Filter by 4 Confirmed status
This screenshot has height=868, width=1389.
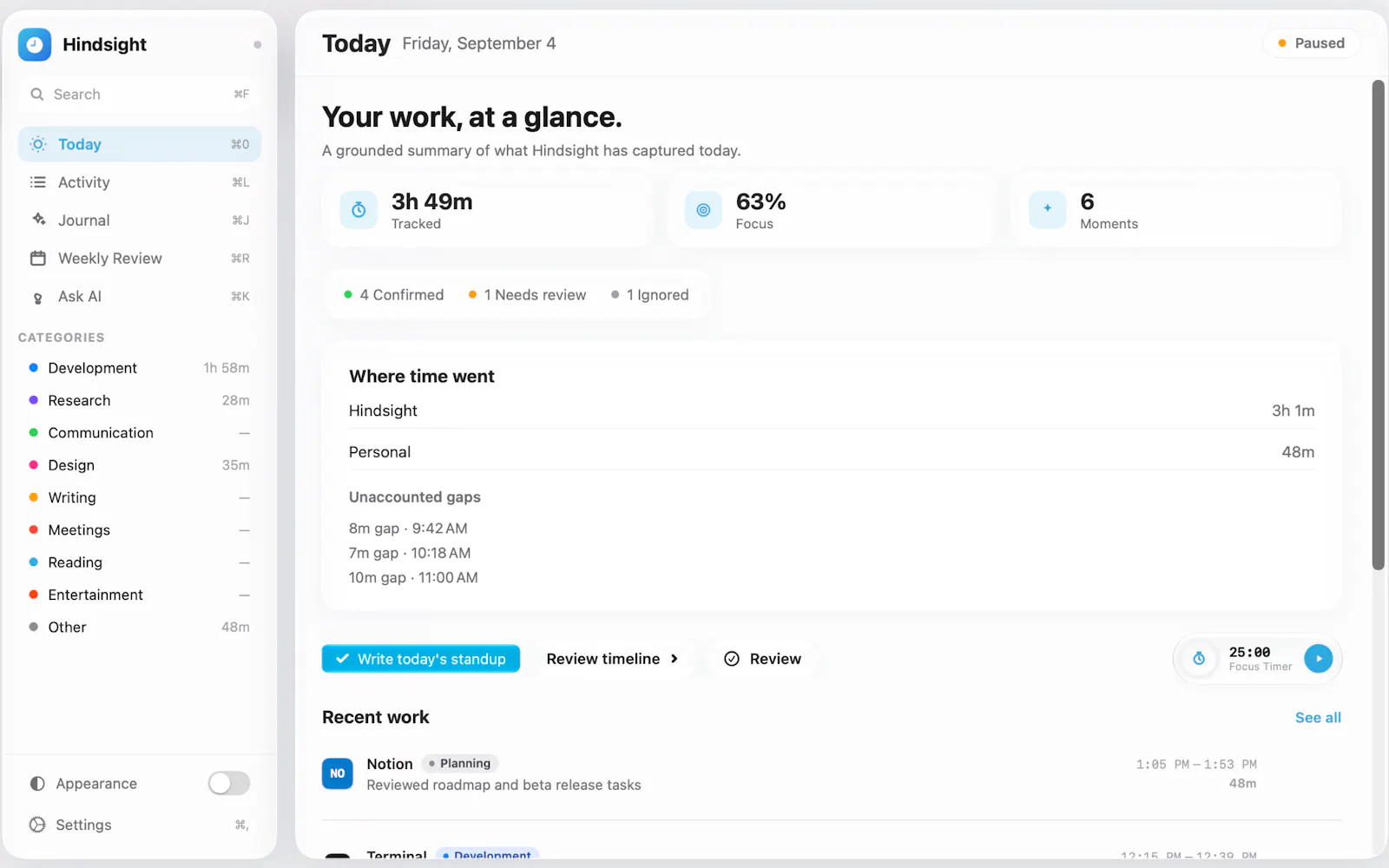pyautogui.click(x=394, y=295)
